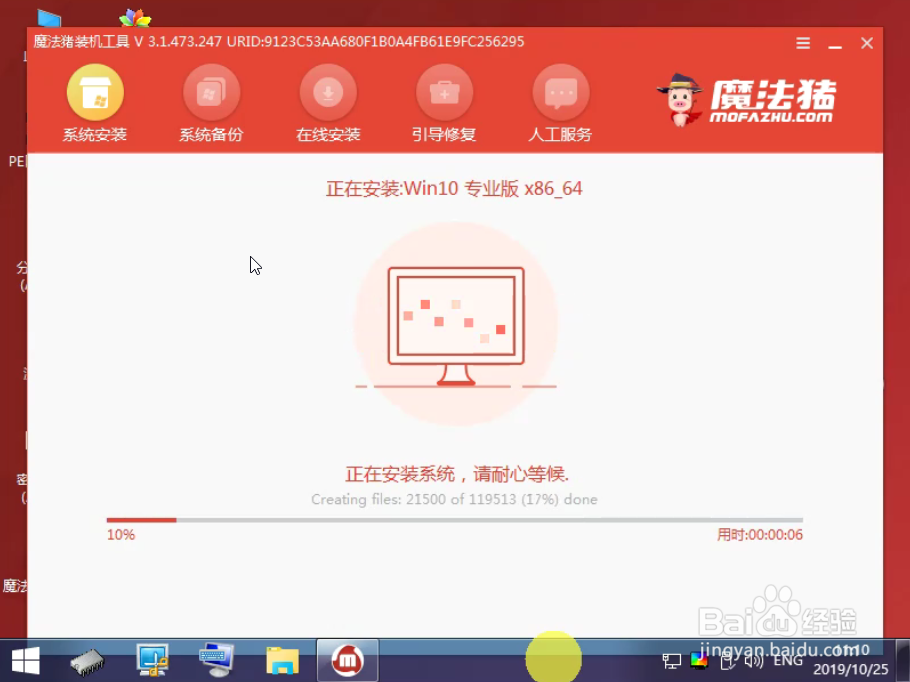Viewport: 910px width, 682px height.
Task: Select the 系统安装 (System Install) icon
Action: (x=94, y=100)
